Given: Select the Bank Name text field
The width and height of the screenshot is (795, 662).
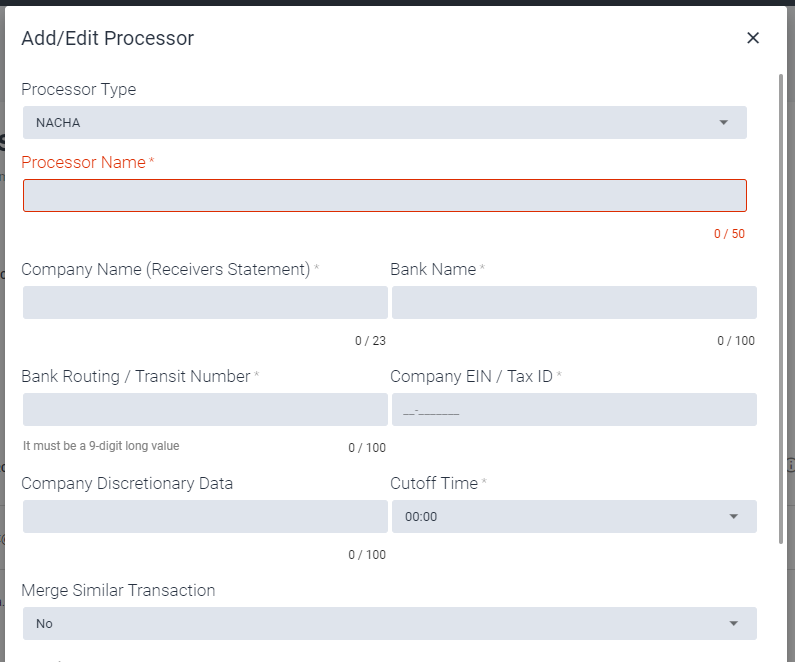Looking at the screenshot, I should 574,303.
